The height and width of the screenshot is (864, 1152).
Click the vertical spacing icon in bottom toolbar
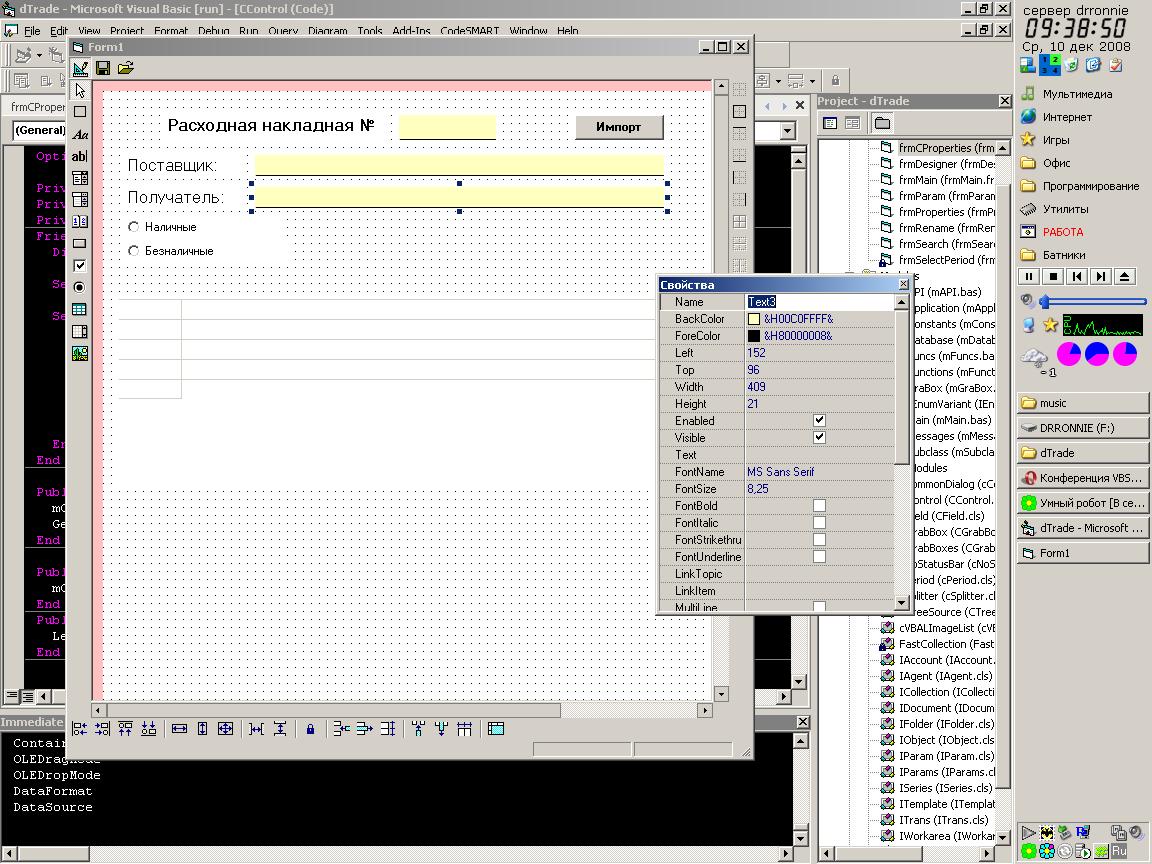point(279,729)
